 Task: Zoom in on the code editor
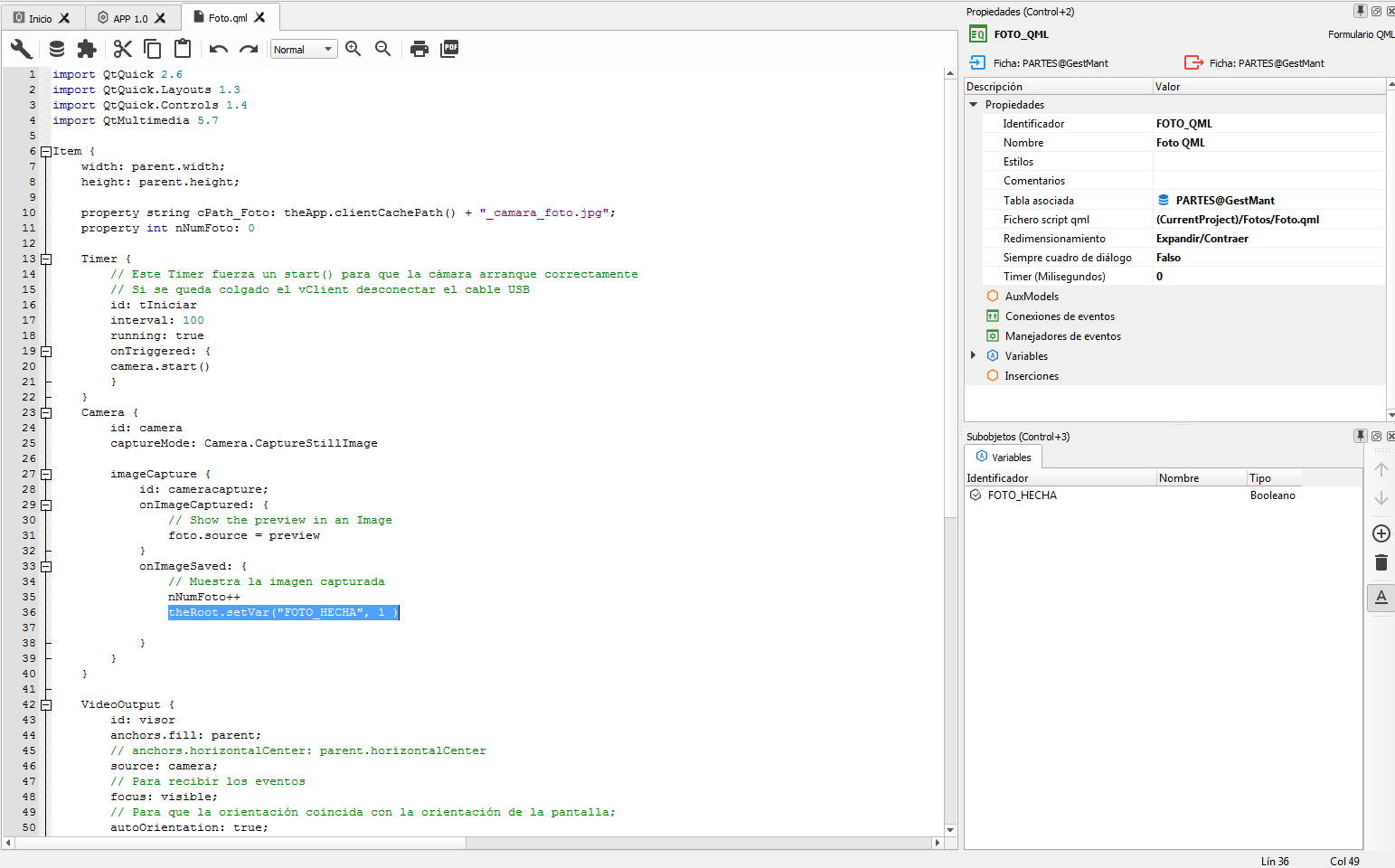click(353, 49)
